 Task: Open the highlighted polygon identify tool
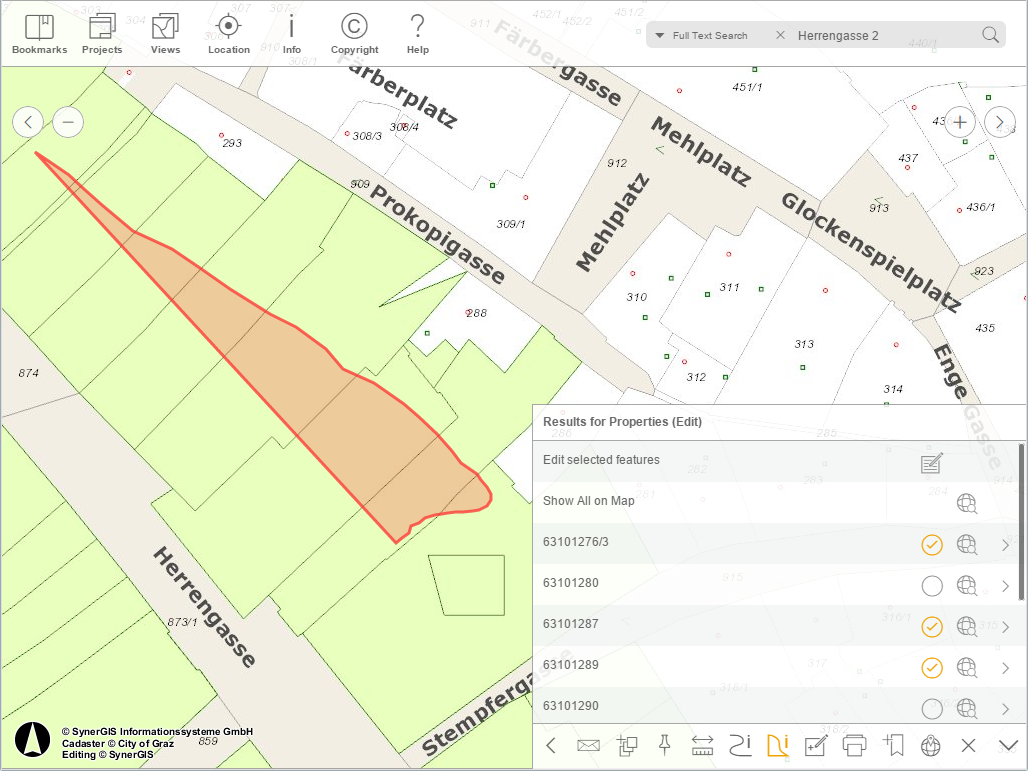777,745
